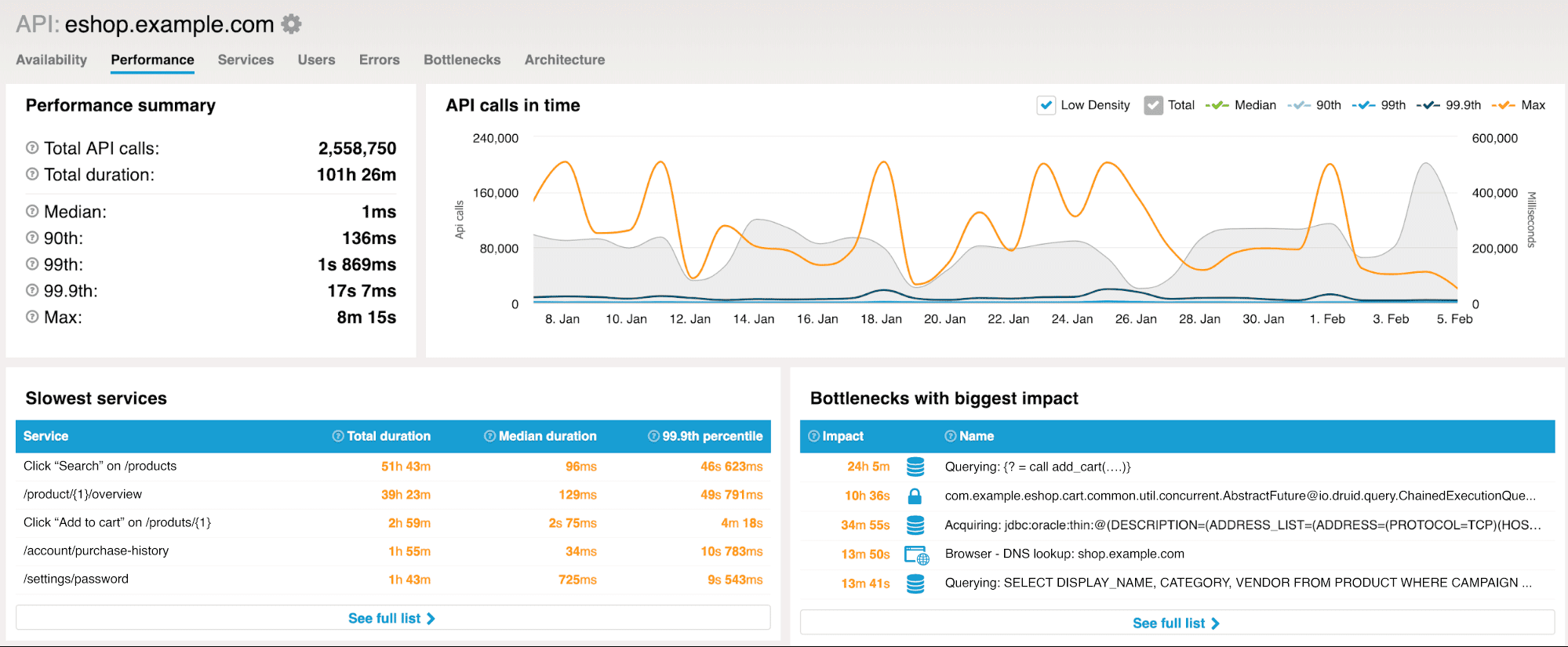
Task: Click help icon in Impact column header
Action: click(x=813, y=436)
